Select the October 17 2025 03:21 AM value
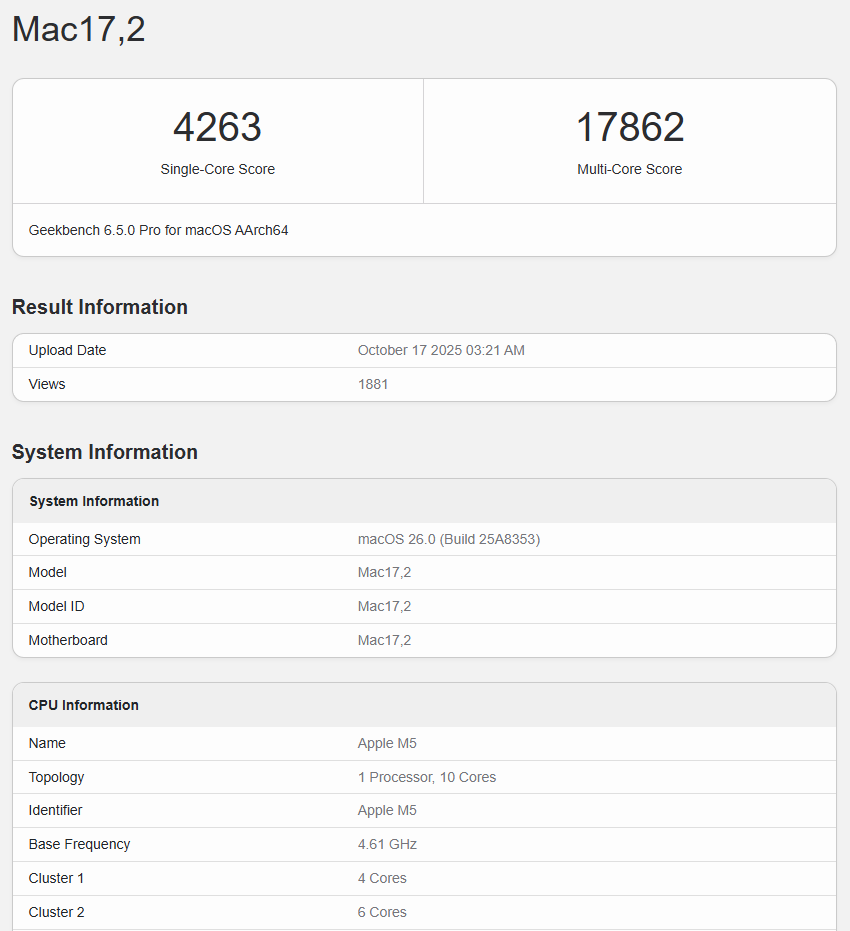 pyautogui.click(x=441, y=350)
